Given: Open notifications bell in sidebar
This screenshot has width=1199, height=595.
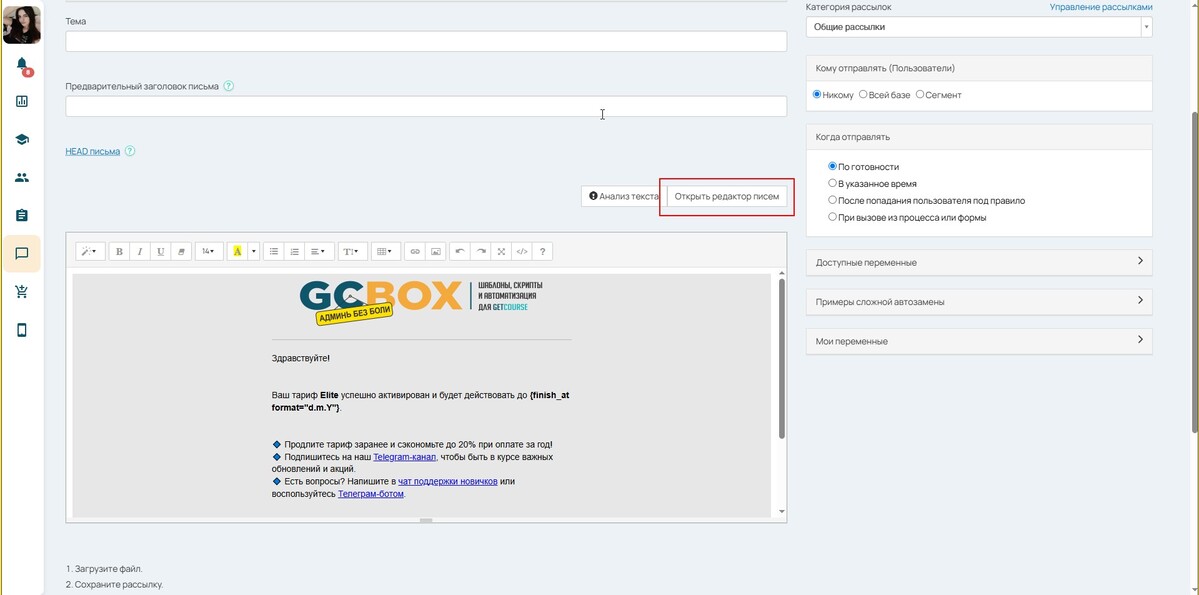Looking at the screenshot, I should tap(22, 65).
